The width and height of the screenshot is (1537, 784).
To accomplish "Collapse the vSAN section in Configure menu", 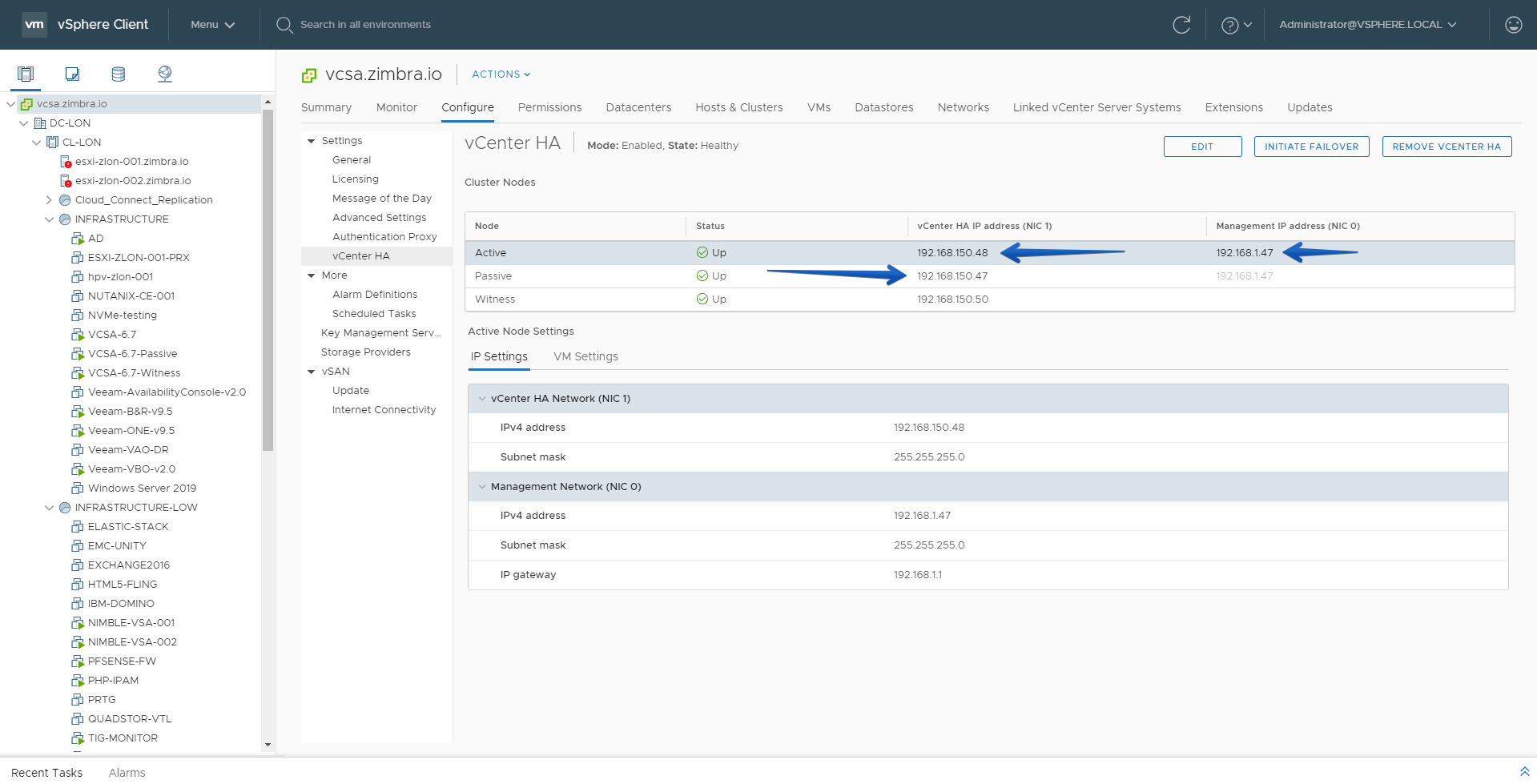I will 312,372.
